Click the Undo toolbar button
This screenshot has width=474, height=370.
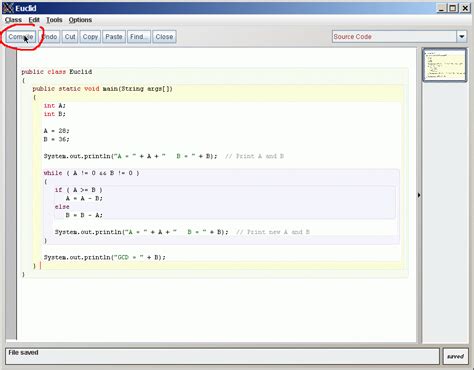[x=50, y=37]
